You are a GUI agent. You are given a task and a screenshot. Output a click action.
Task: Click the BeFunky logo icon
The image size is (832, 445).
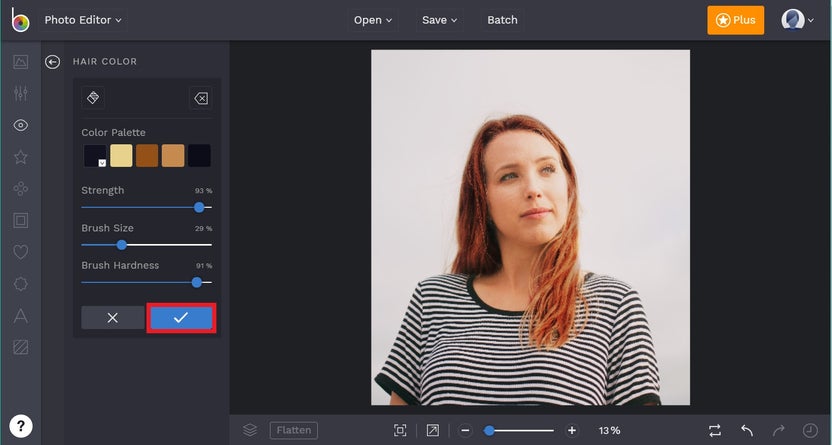pos(20,20)
